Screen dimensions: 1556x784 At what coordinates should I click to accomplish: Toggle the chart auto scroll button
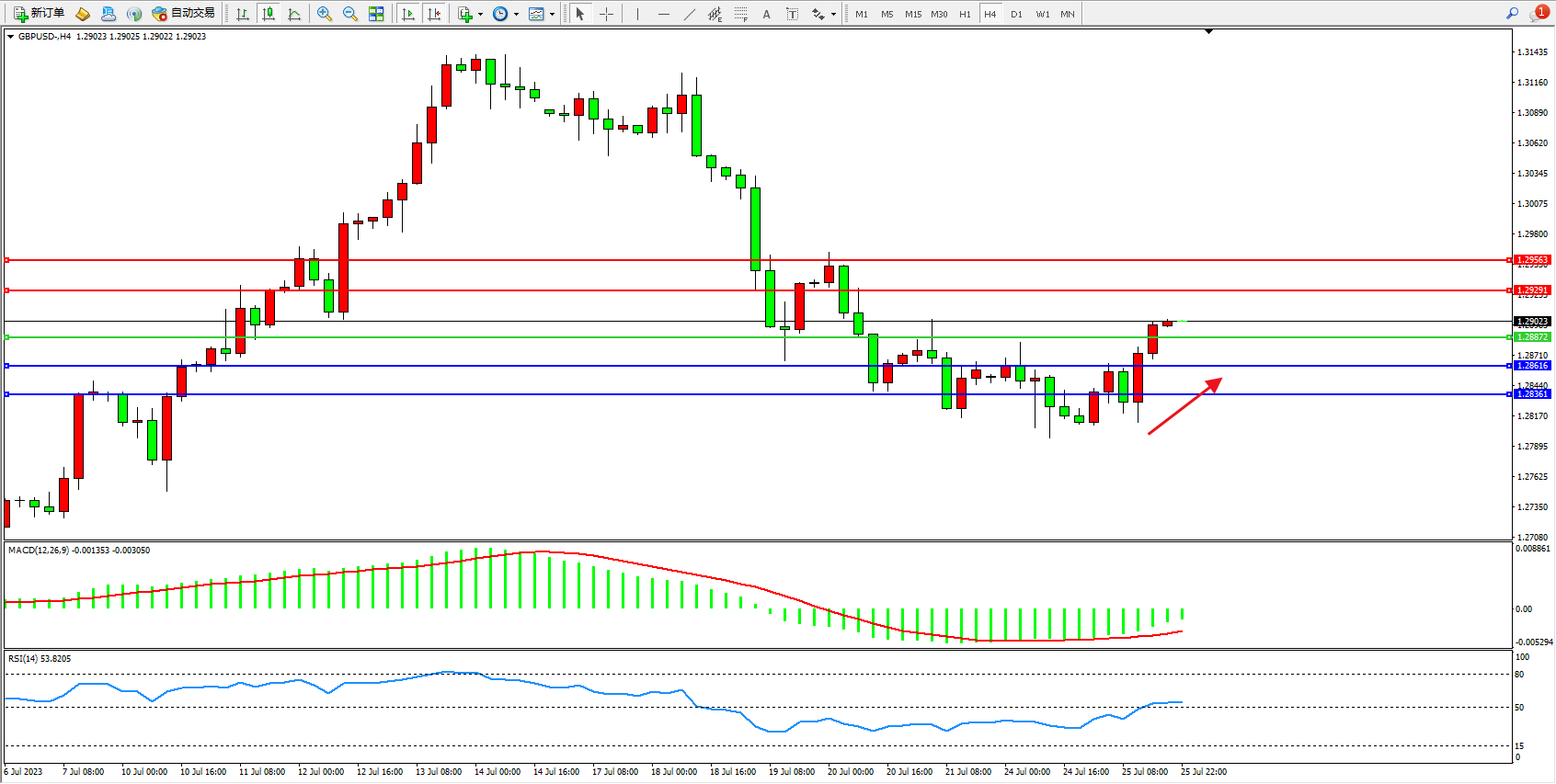pyautogui.click(x=408, y=14)
